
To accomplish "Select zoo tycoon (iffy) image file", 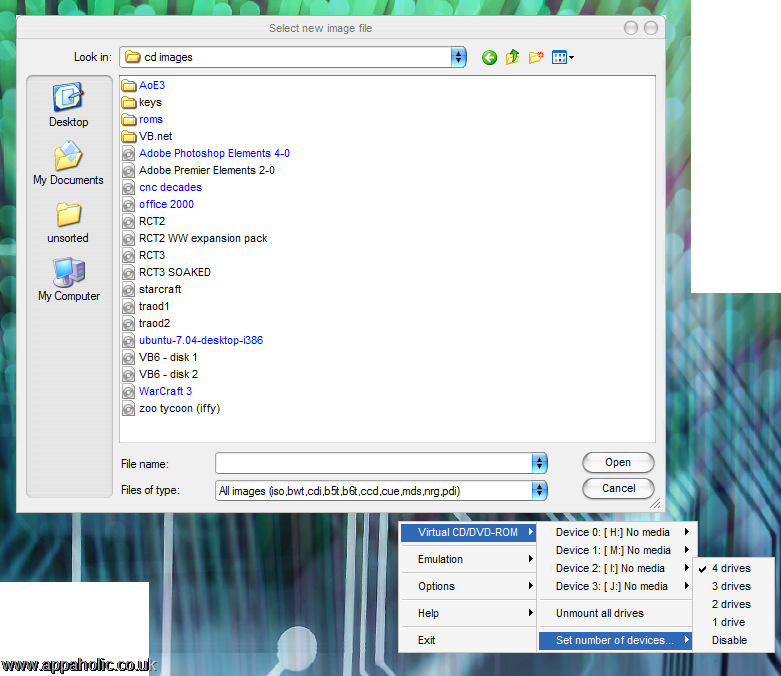I will (171, 408).
